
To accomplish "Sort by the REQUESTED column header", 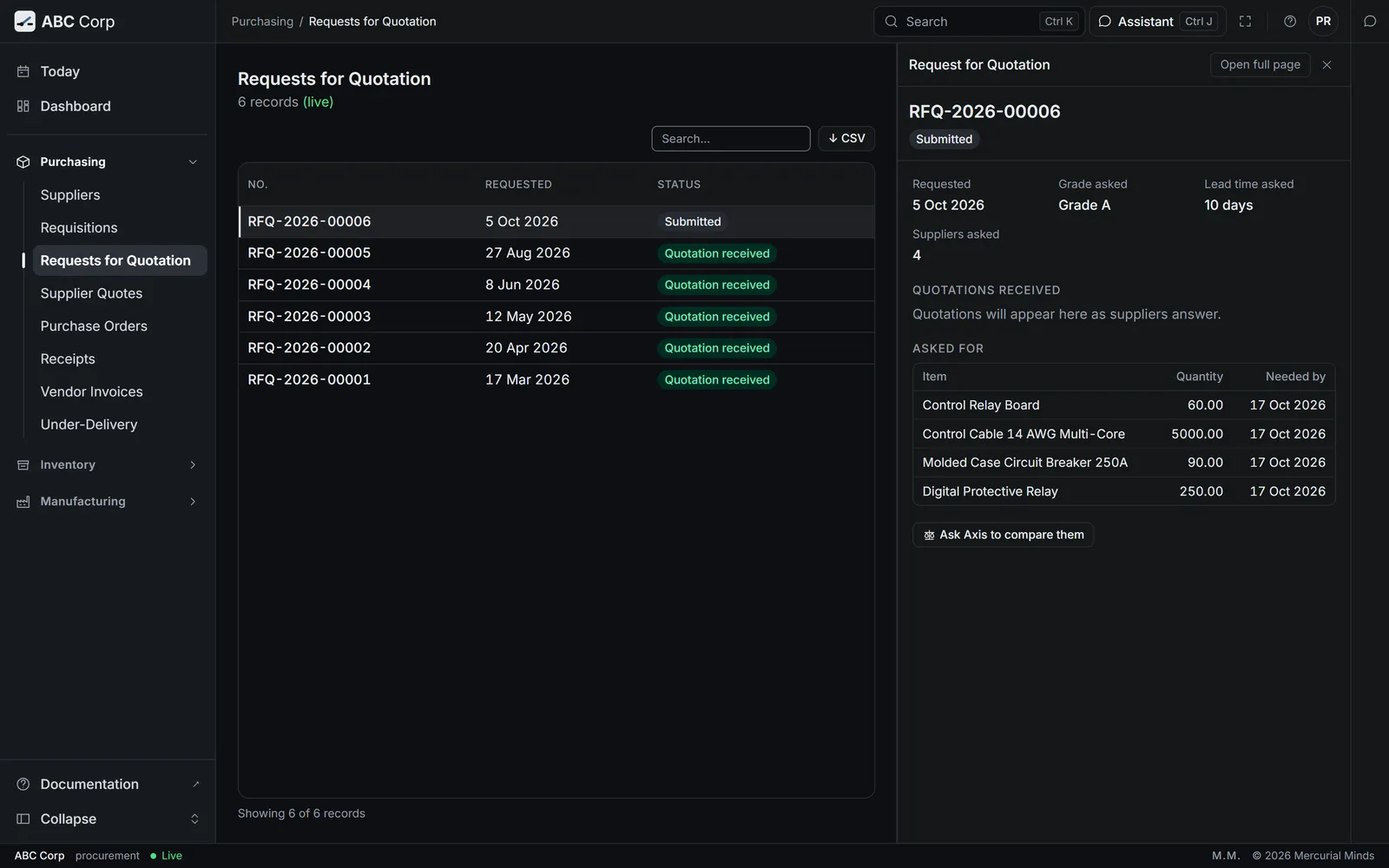I will tap(518, 185).
